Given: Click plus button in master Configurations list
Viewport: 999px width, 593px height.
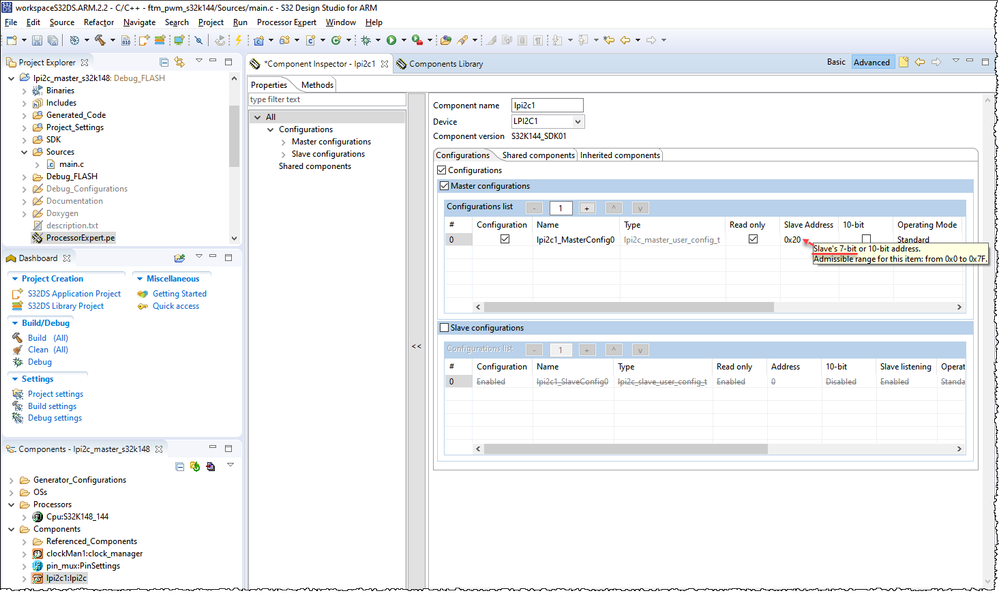Looking at the screenshot, I should click(x=587, y=208).
